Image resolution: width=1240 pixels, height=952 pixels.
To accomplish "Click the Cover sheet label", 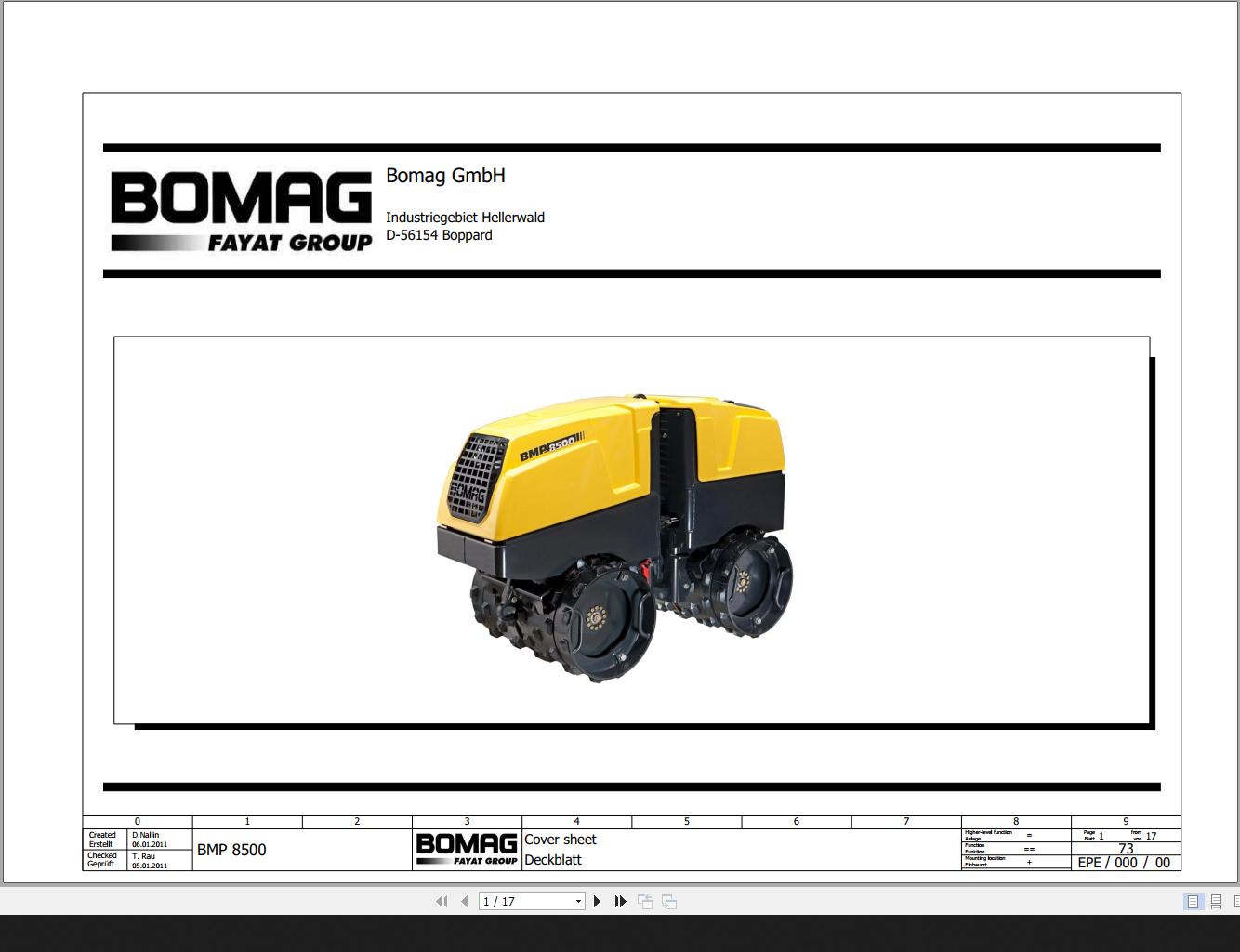I will point(561,840).
